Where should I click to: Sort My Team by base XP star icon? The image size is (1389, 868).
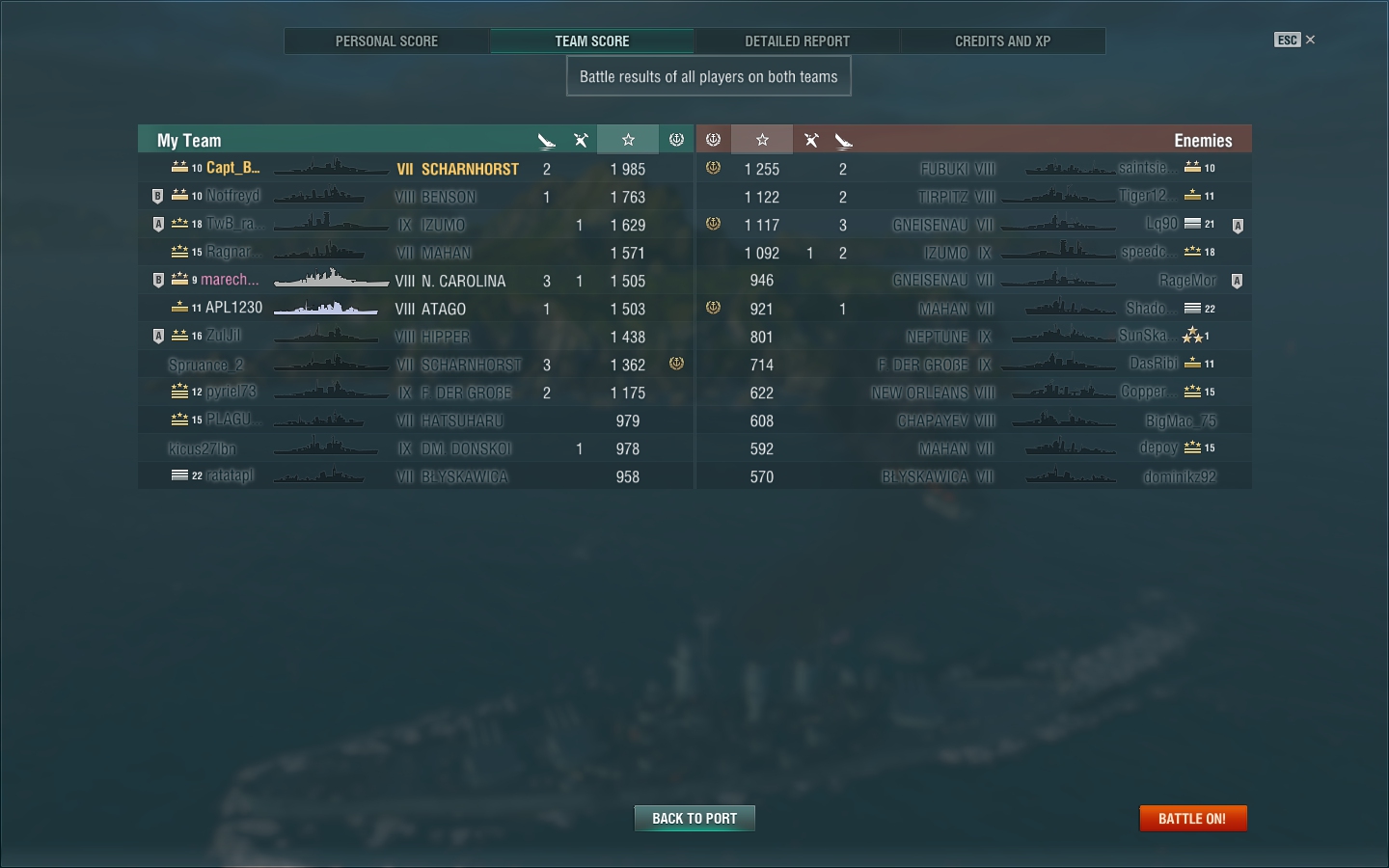click(628, 140)
